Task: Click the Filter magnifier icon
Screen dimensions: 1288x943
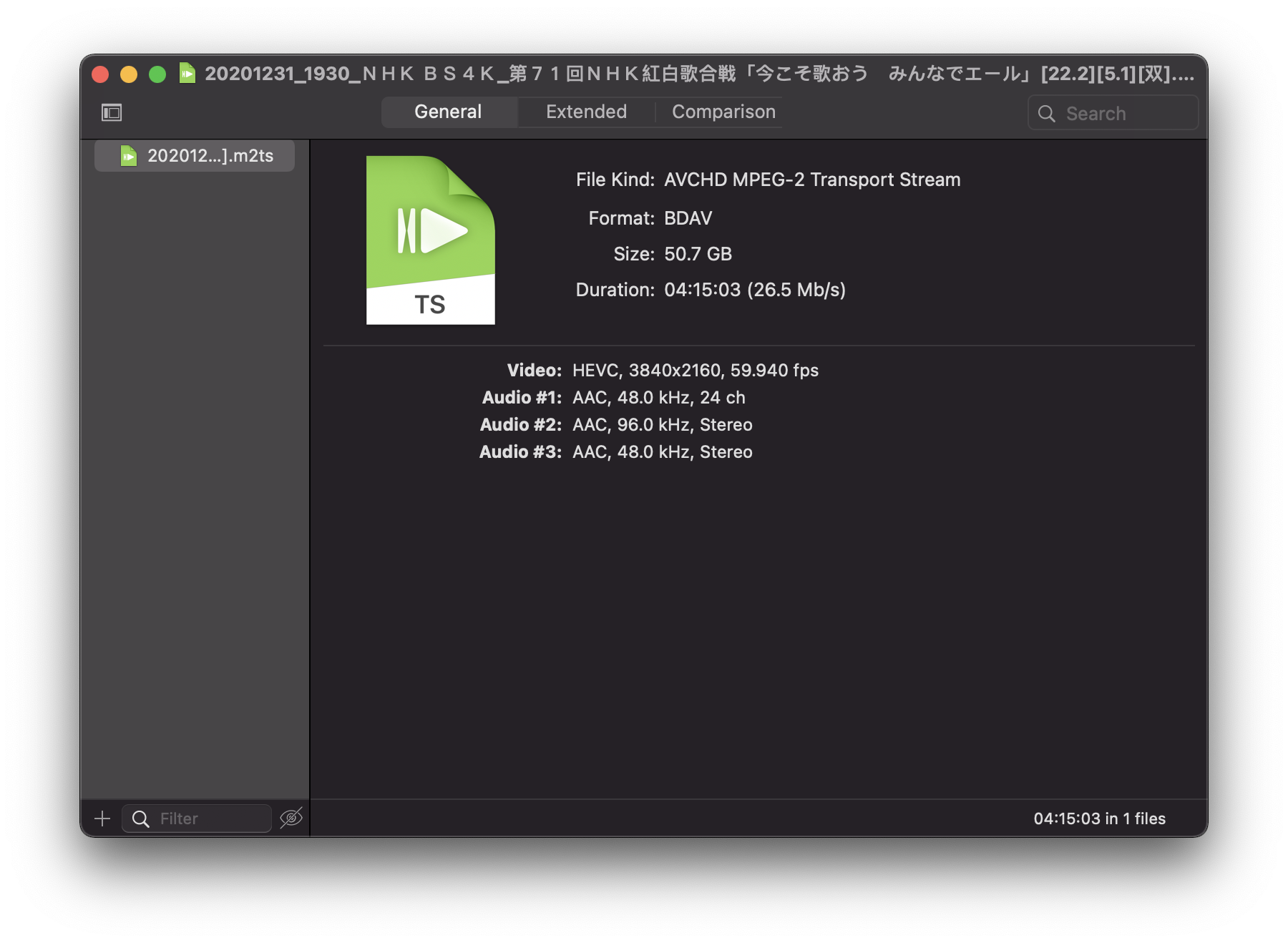Action: 141,819
